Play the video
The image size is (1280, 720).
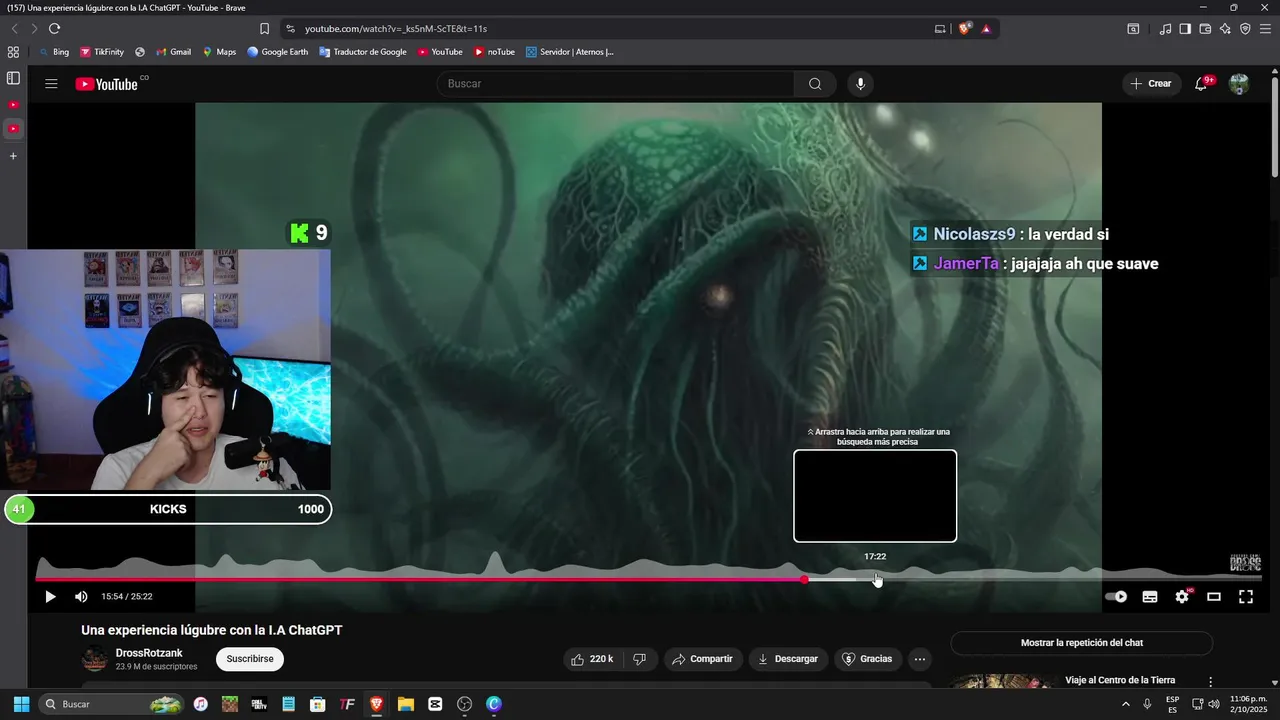[50, 597]
